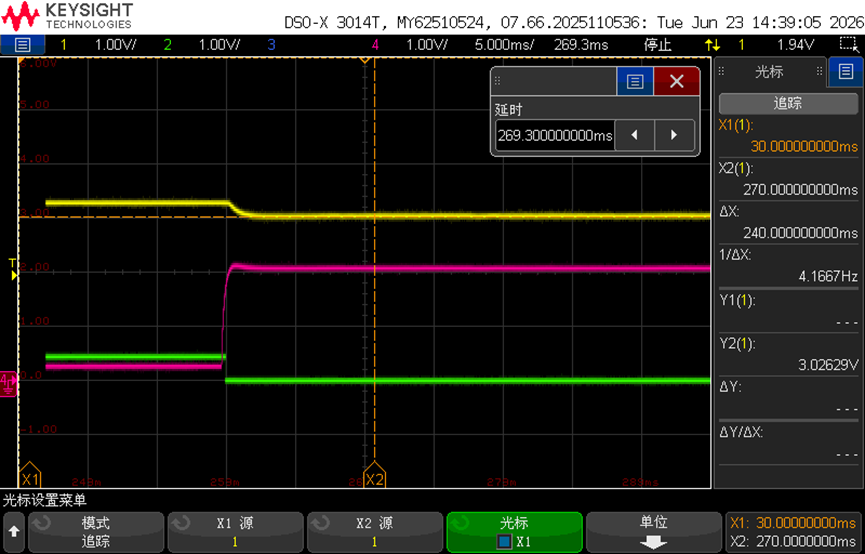The width and height of the screenshot is (865, 554).
Task: Open the X1 源 source softkey
Action: tap(236, 532)
